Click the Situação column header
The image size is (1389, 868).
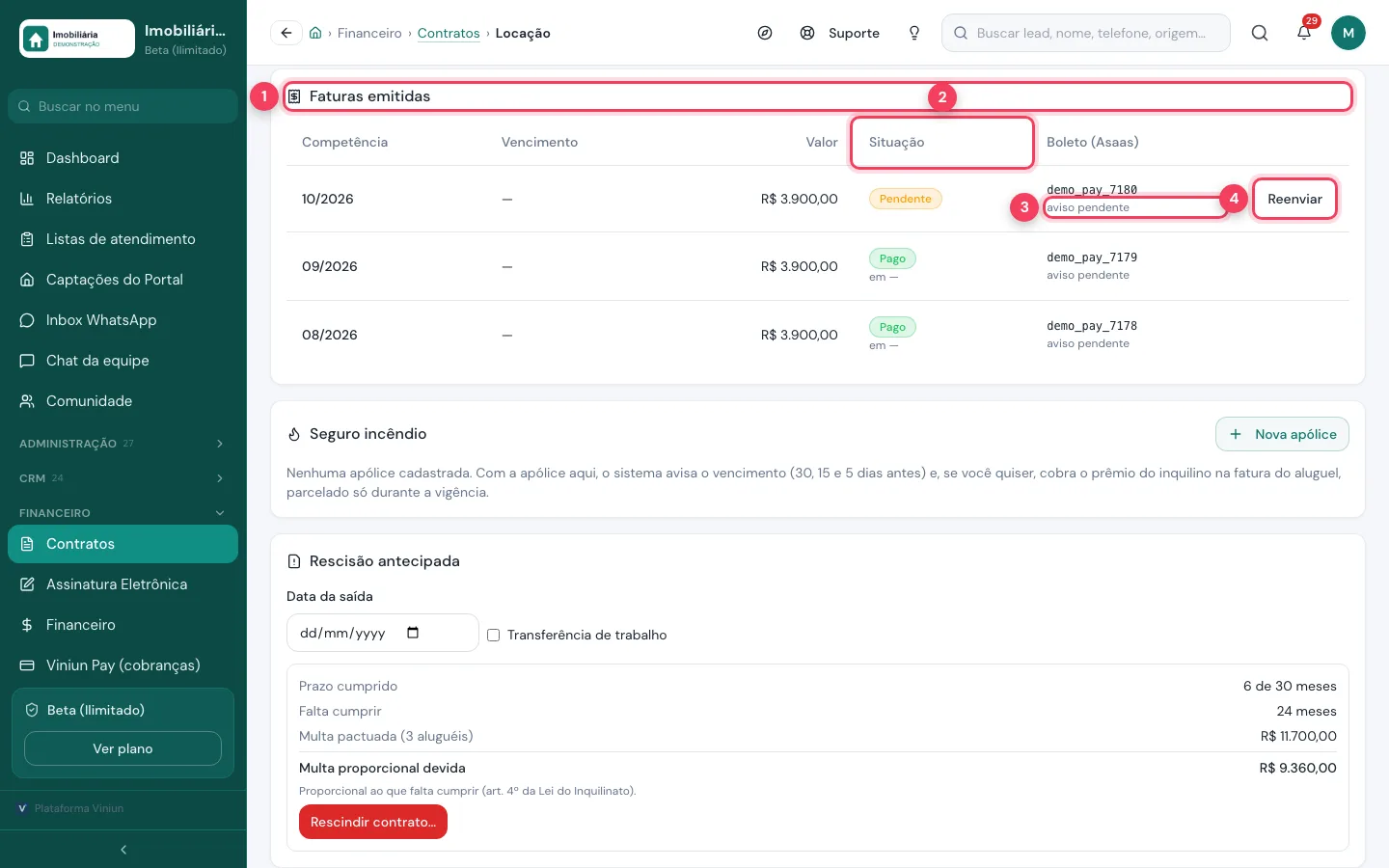(x=897, y=142)
